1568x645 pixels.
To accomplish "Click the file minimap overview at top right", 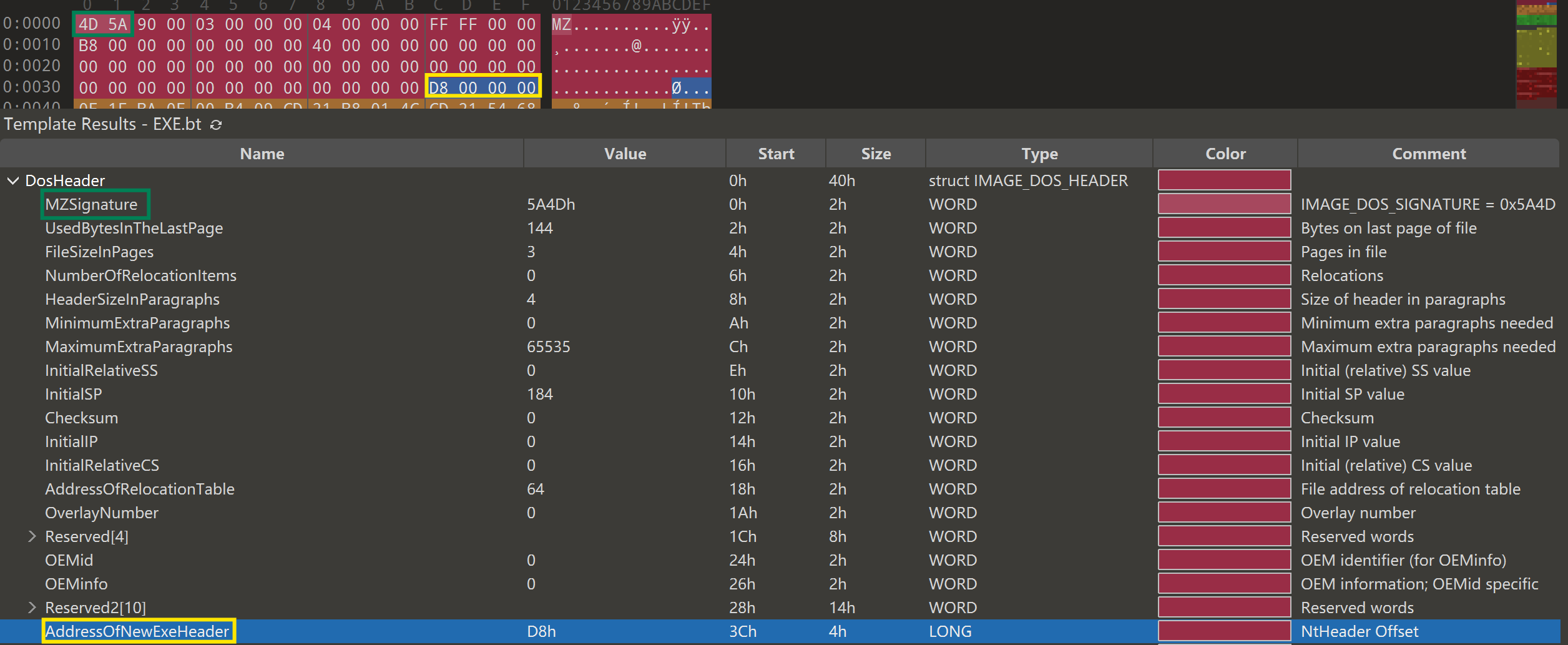I will (x=1536, y=53).
